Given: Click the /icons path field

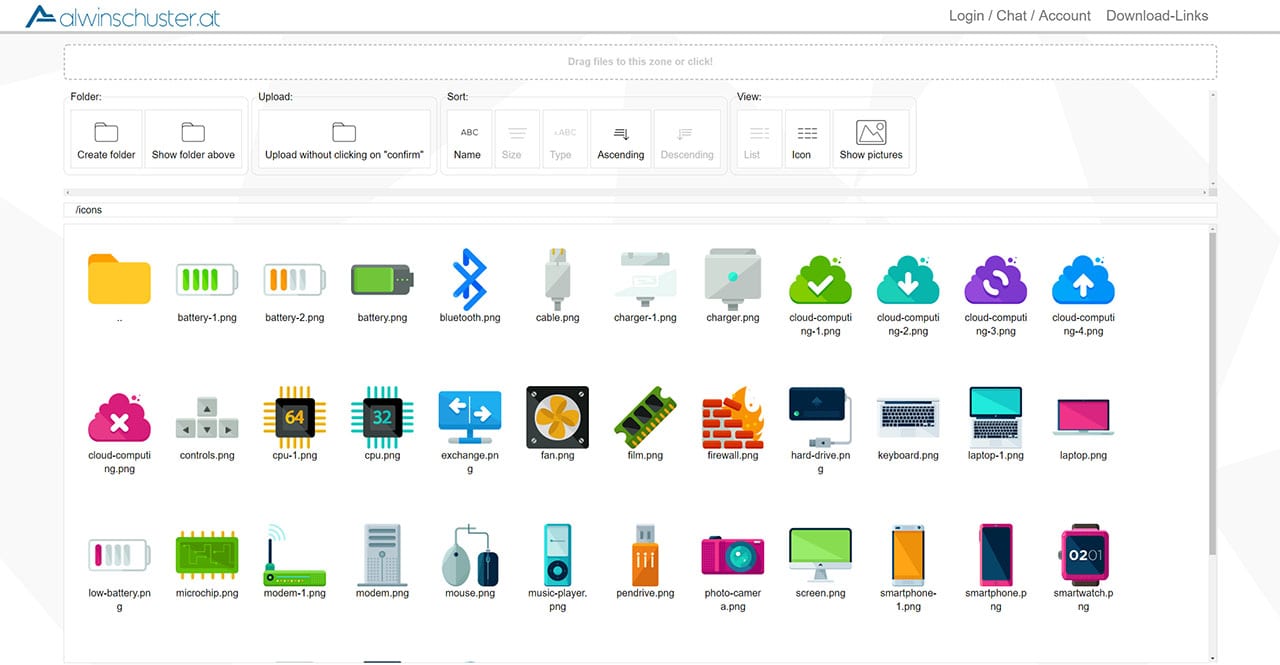Looking at the screenshot, I should click(640, 210).
